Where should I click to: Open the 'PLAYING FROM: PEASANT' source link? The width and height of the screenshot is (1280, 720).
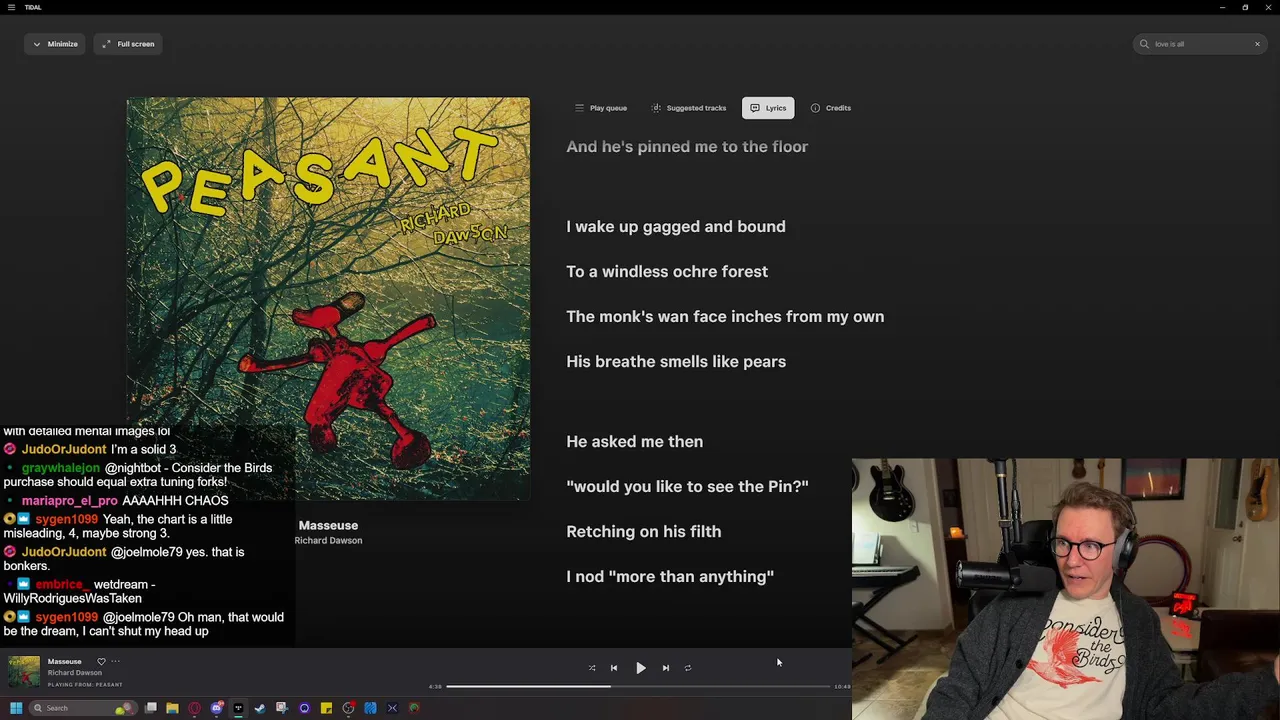point(85,685)
